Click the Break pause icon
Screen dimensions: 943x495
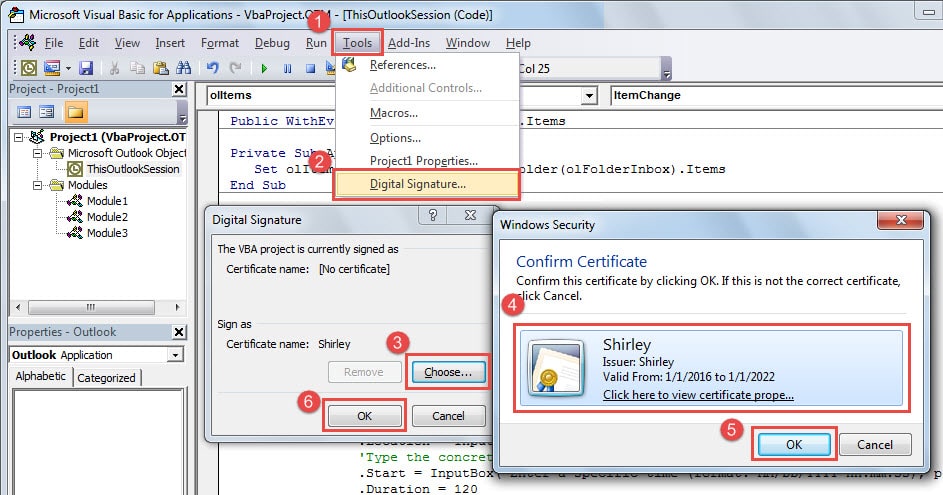pyautogui.click(x=287, y=69)
